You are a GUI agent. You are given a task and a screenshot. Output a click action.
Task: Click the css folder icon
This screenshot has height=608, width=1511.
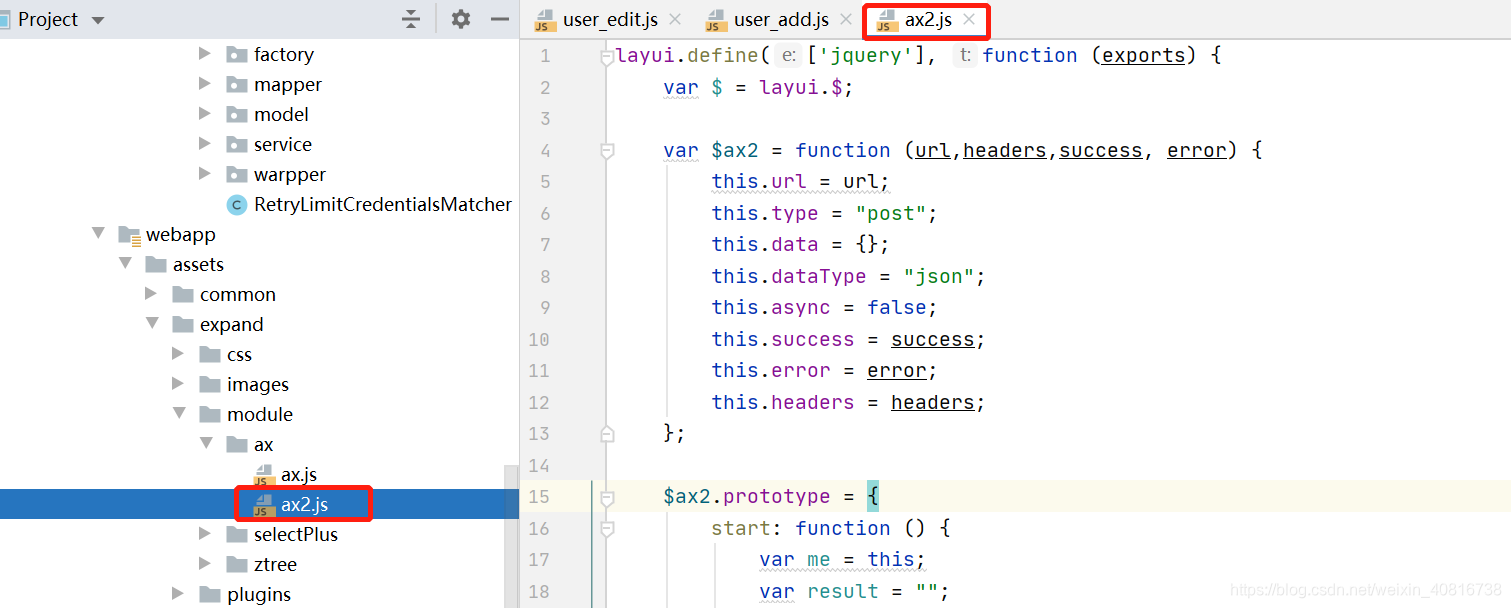click(x=210, y=354)
